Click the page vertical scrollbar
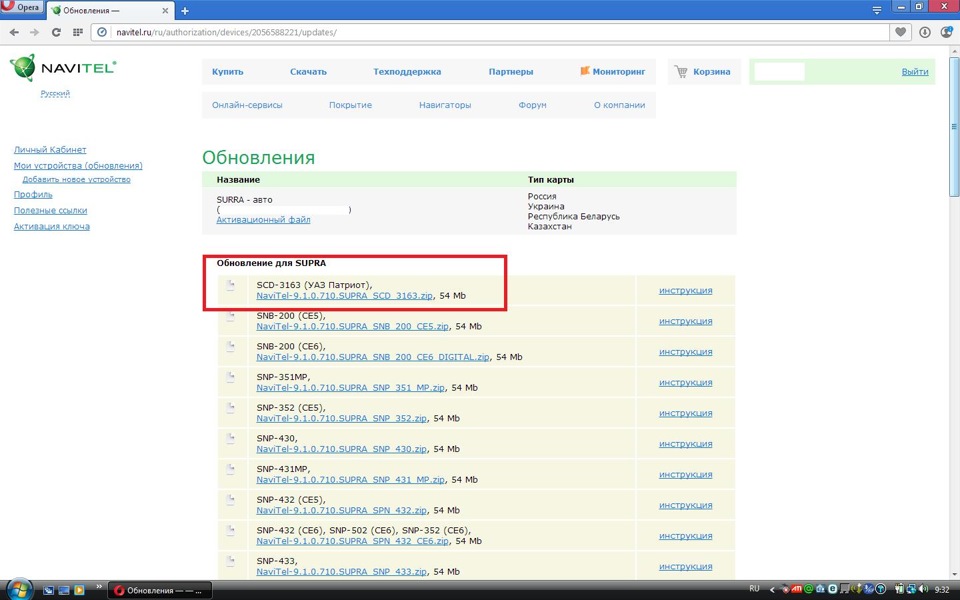960x600 pixels. point(954,127)
